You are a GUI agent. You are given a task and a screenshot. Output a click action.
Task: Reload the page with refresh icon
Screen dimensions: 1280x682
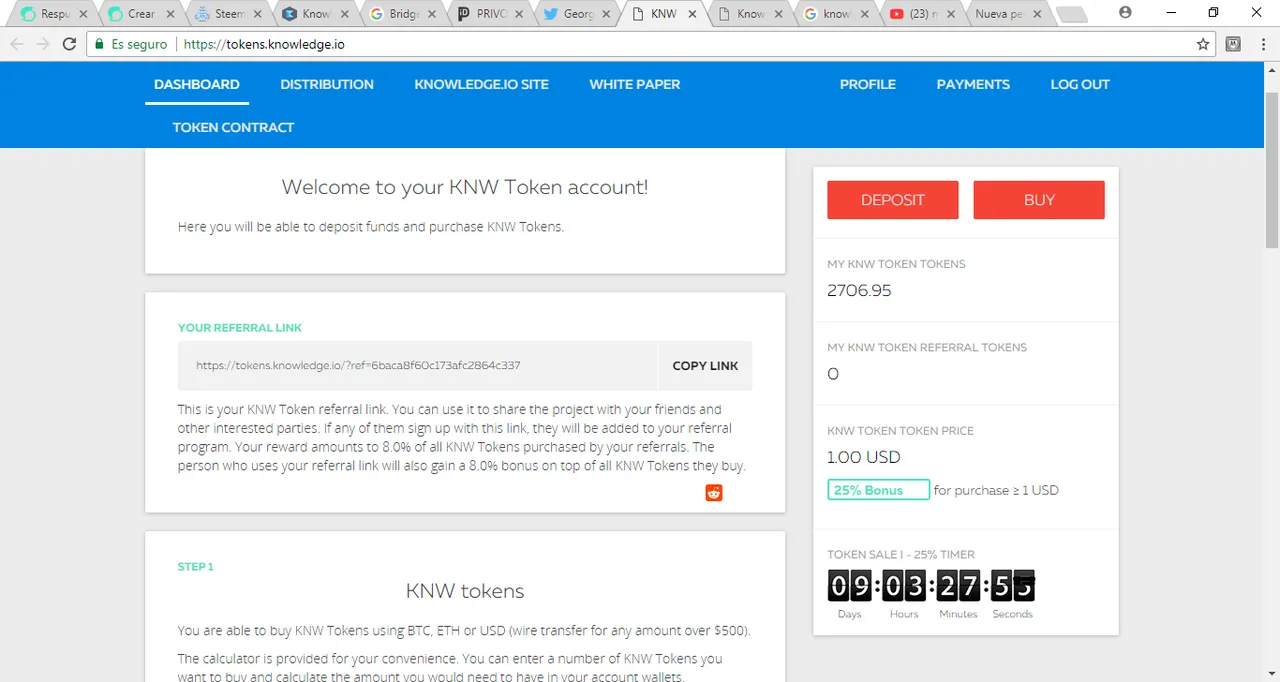(x=69, y=44)
